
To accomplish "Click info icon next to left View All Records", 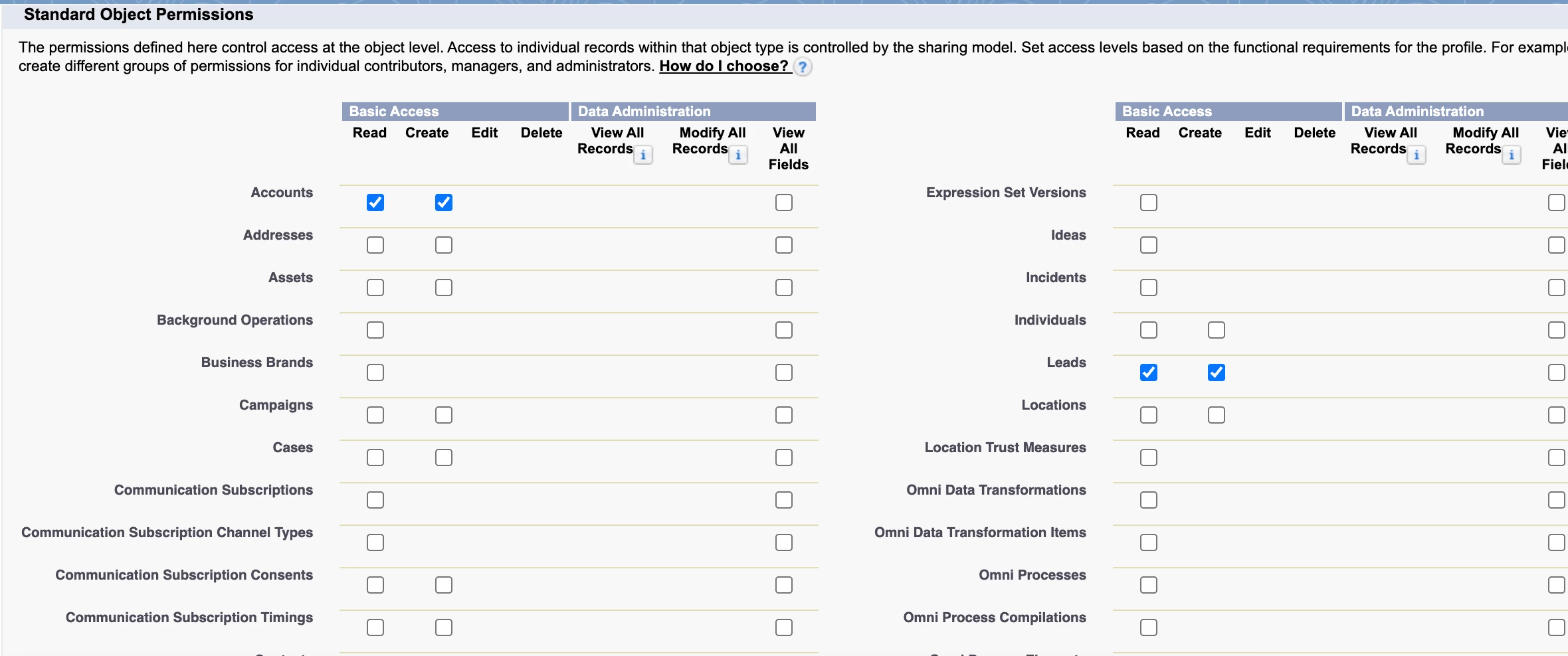I will coord(642,155).
